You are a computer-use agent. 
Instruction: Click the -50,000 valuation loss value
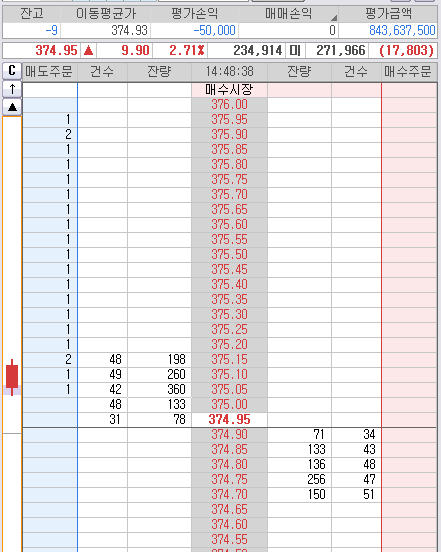[x=214, y=31]
